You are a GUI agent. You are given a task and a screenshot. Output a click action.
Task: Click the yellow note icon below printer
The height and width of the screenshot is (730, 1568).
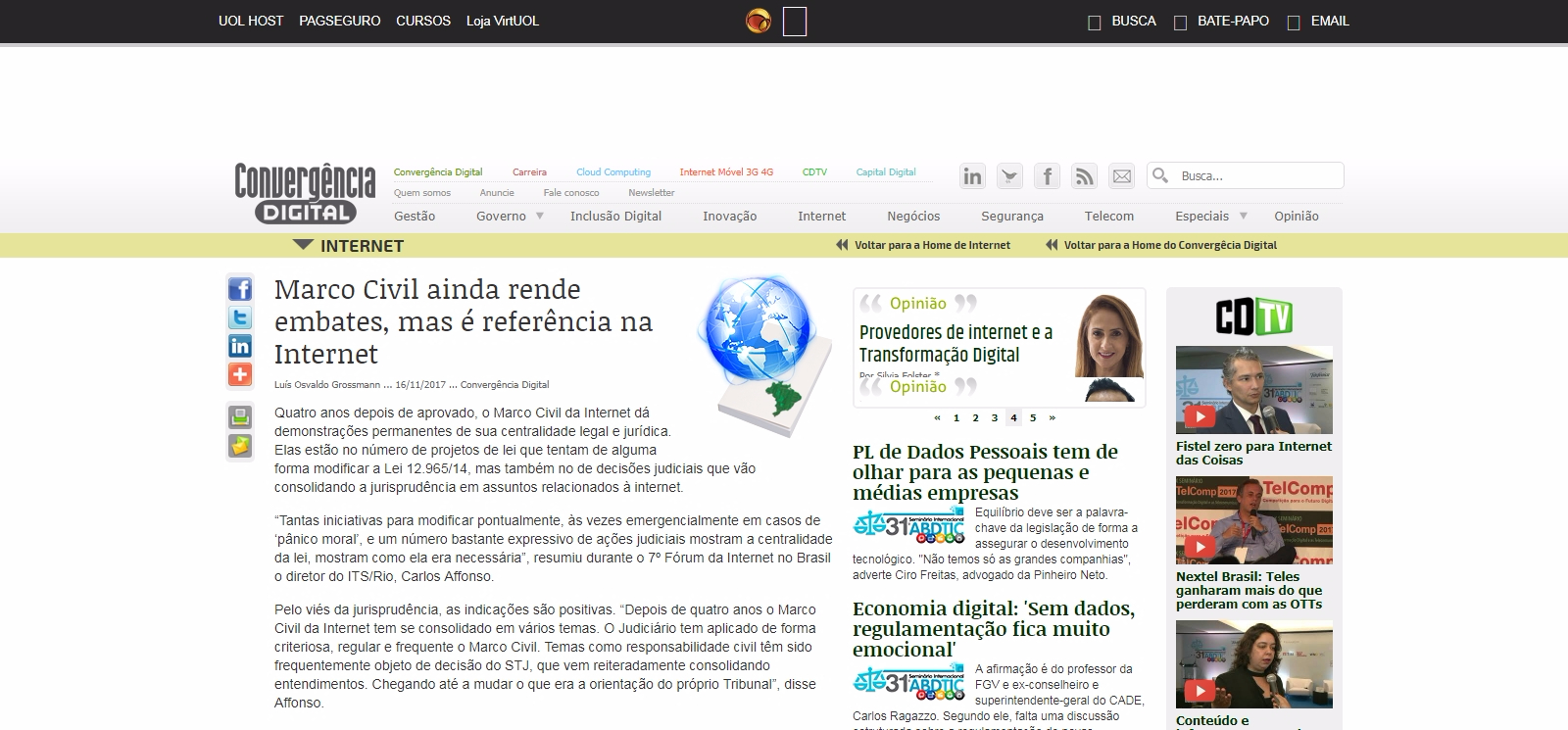pyautogui.click(x=240, y=446)
